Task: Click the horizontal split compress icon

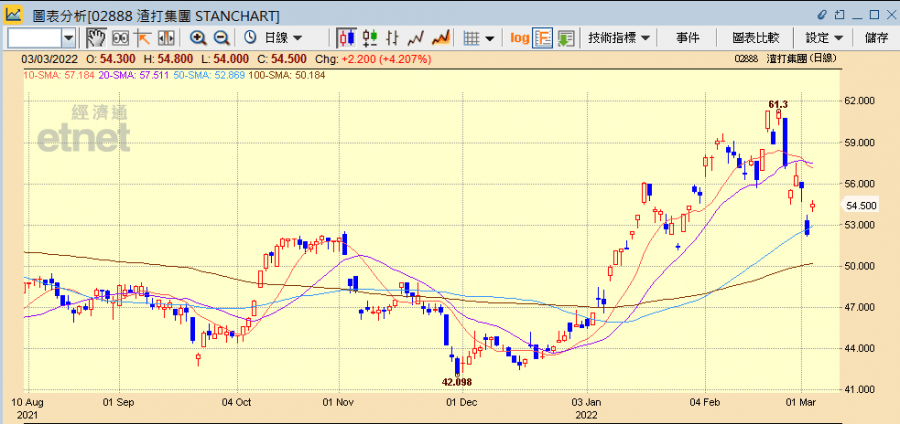Action: coord(166,38)
